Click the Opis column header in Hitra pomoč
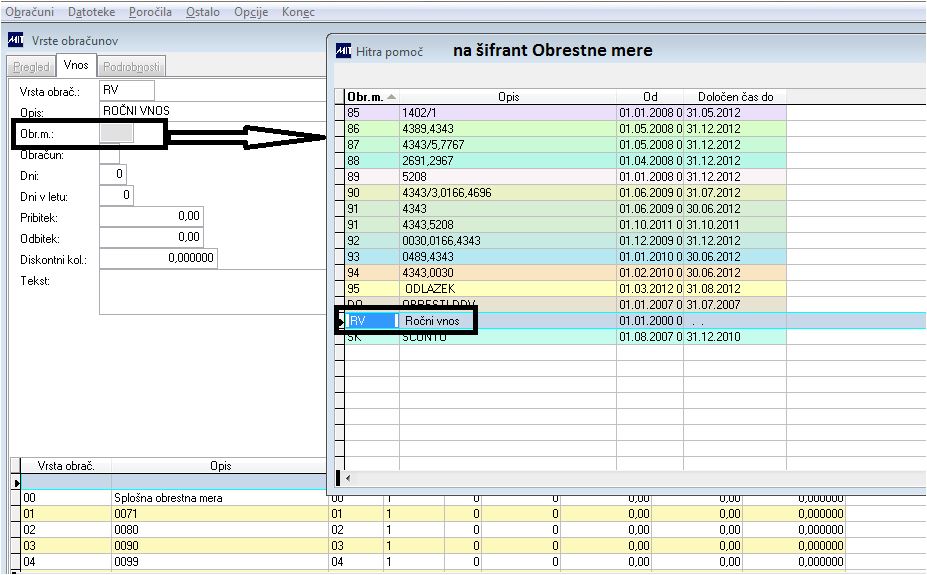The width and height of the screenshot is (927, 575). point(508,97)
